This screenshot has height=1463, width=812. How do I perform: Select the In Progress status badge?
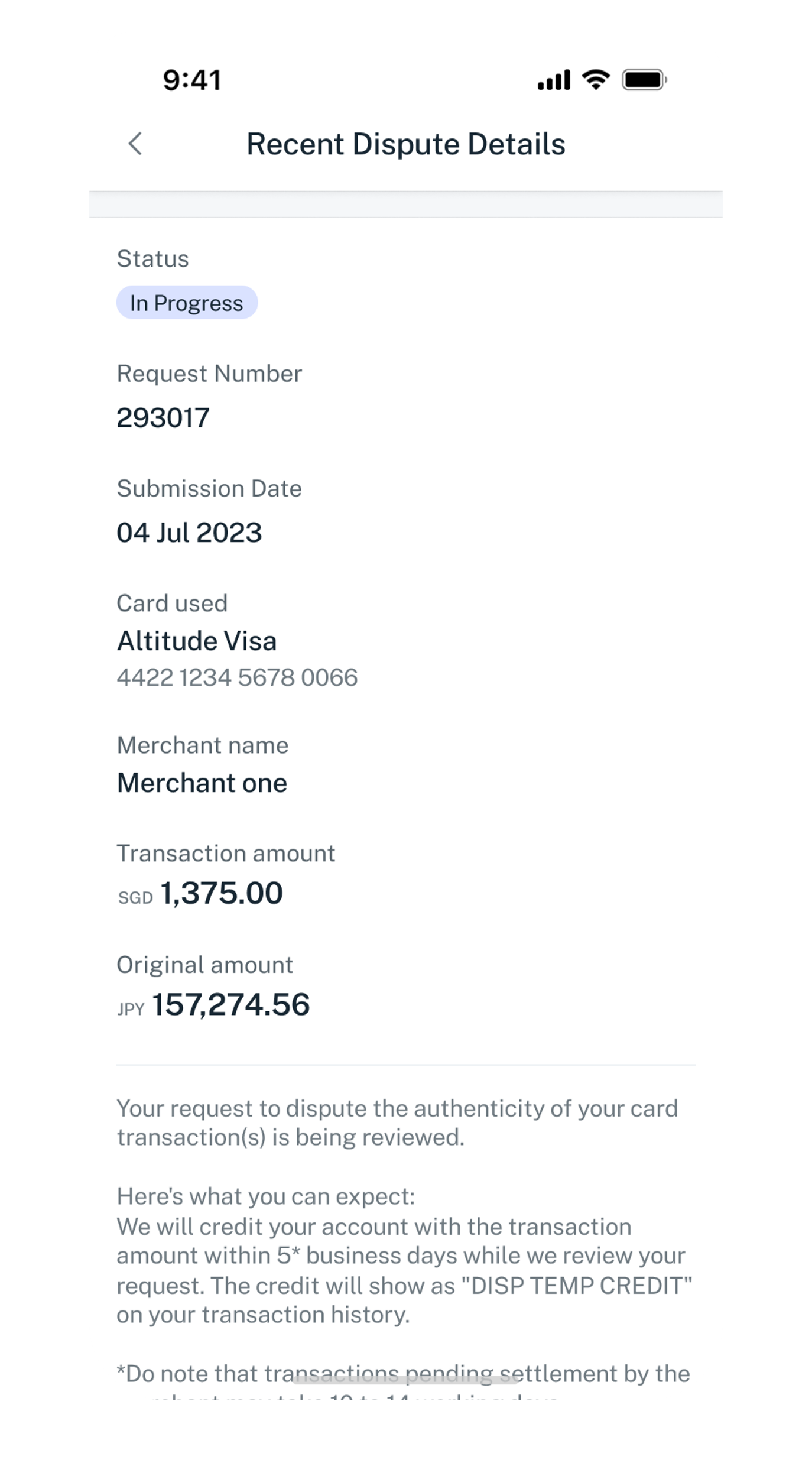coord(187,303)
